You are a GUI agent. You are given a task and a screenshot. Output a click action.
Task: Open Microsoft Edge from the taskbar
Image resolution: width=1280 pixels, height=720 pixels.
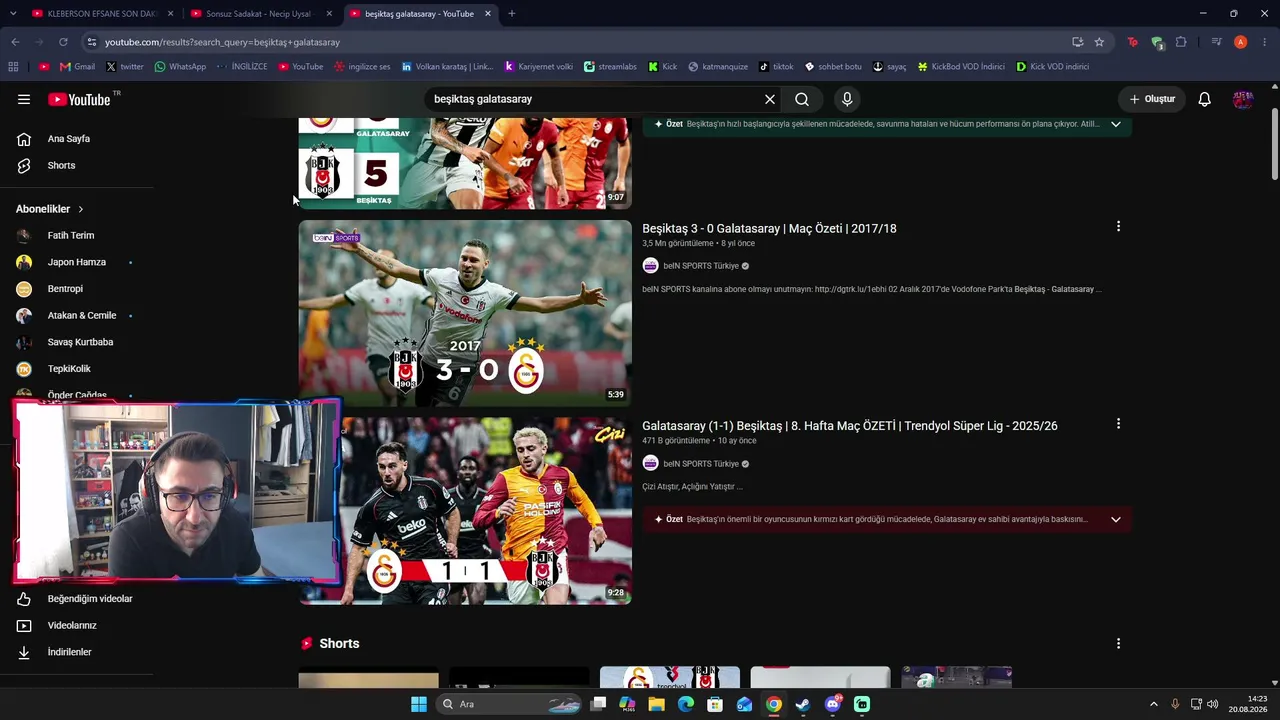click(x=686, y=704)
